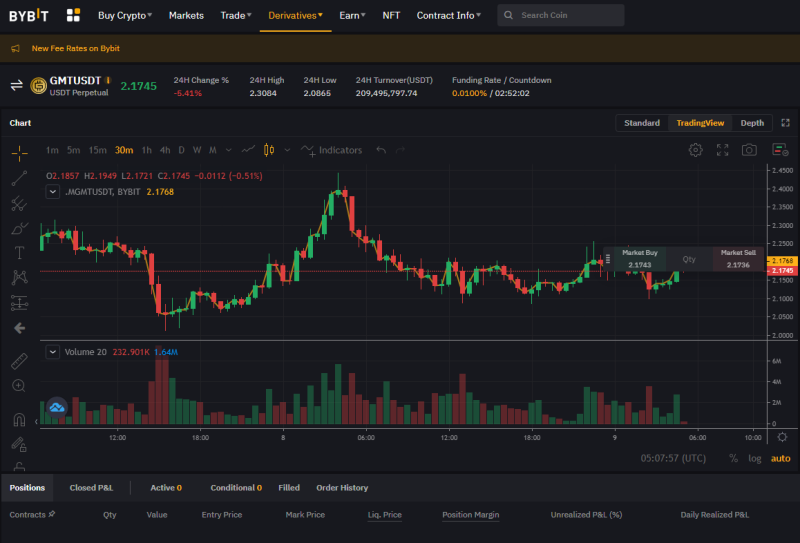The width and height of the screenshot is (800, 543).
Task: Select the brush drawing tool
Action: (19, 228)
